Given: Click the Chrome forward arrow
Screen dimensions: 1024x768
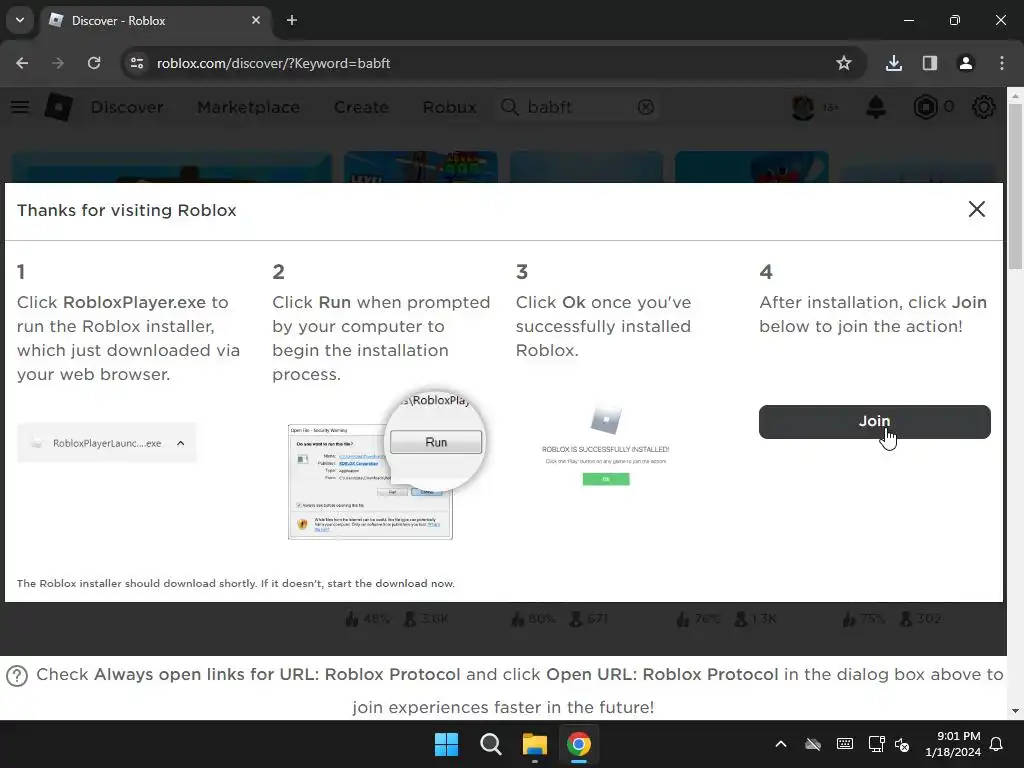Looking at the screenshot, I should (x=58, y=63).
